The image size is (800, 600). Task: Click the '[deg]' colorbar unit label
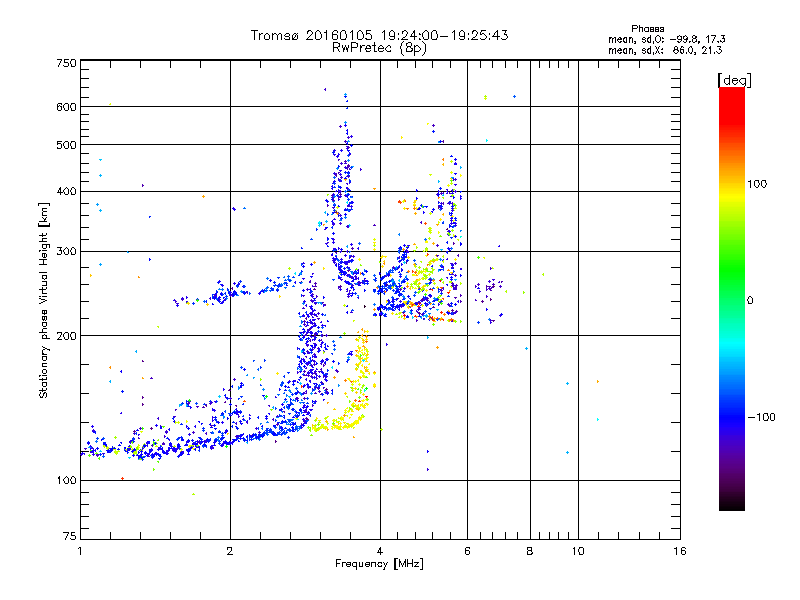(x=734, y=80)
